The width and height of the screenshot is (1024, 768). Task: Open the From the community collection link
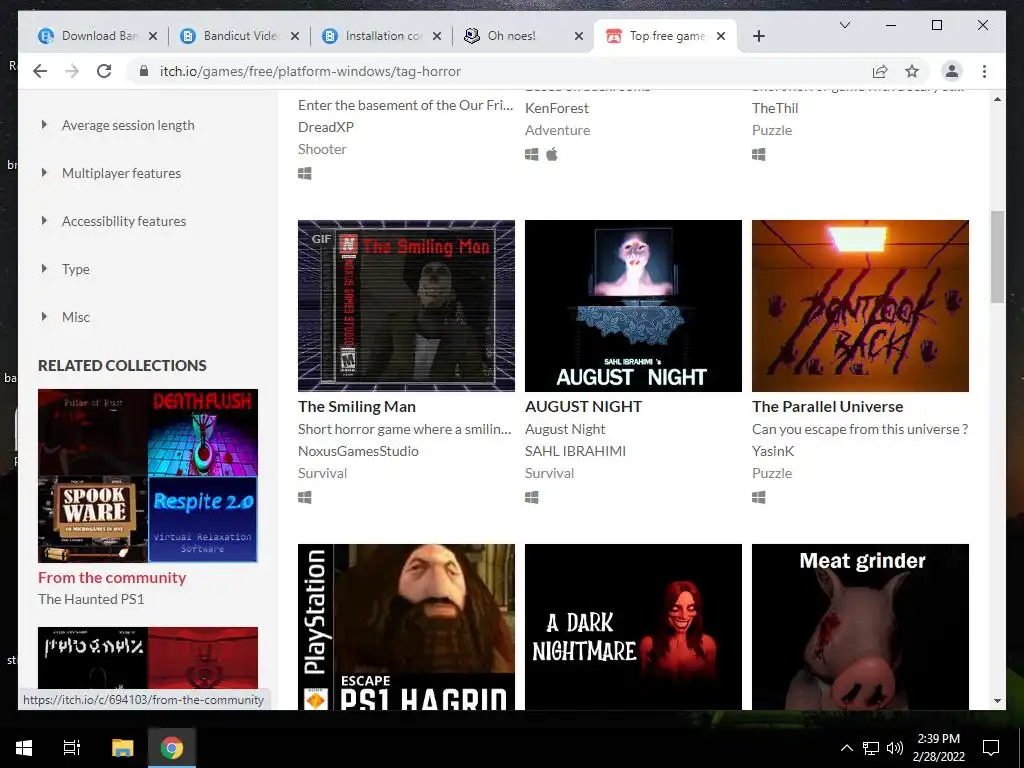click(x=112, y=577)
